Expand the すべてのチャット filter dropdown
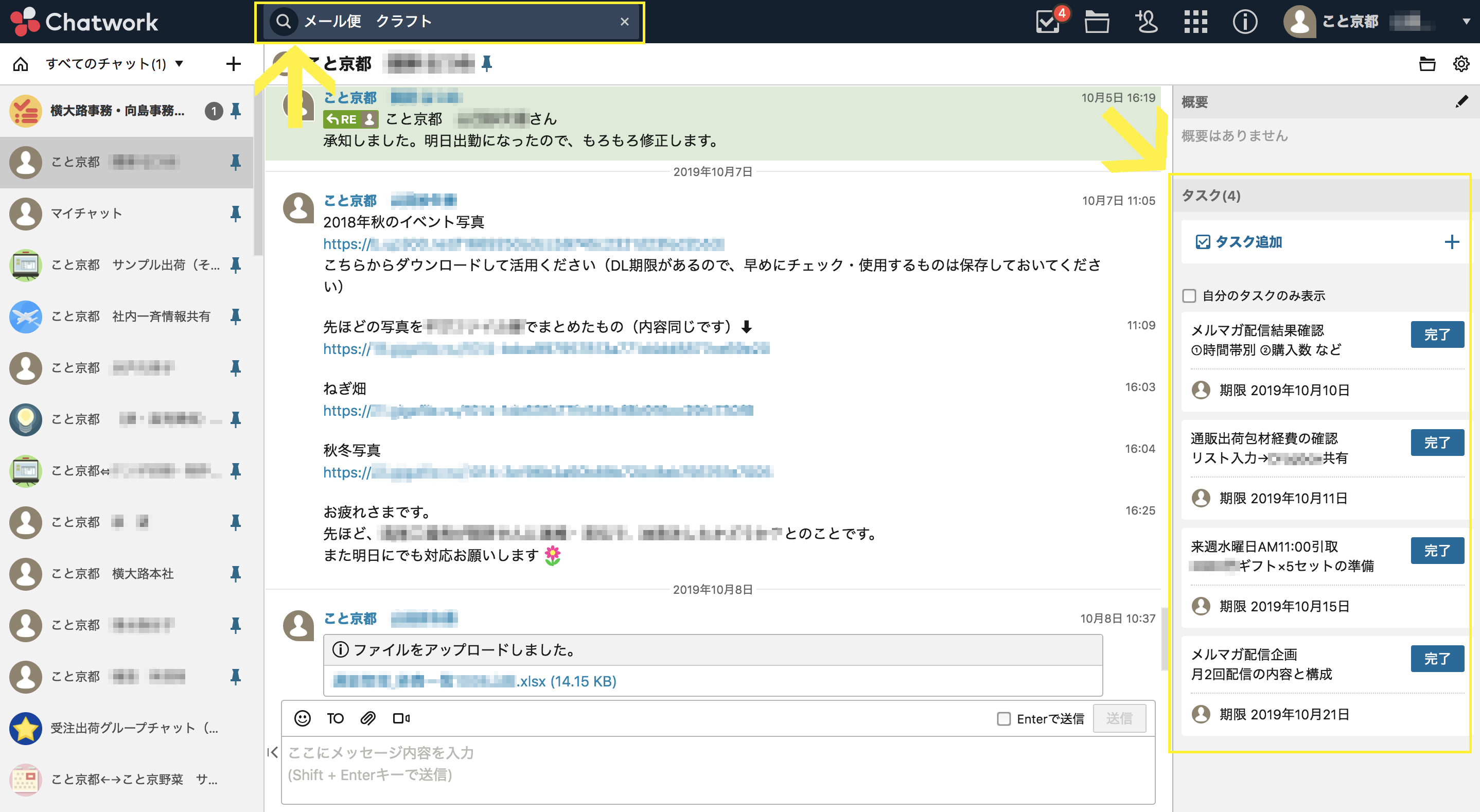The image size is (1480, 812). (179, 63)
